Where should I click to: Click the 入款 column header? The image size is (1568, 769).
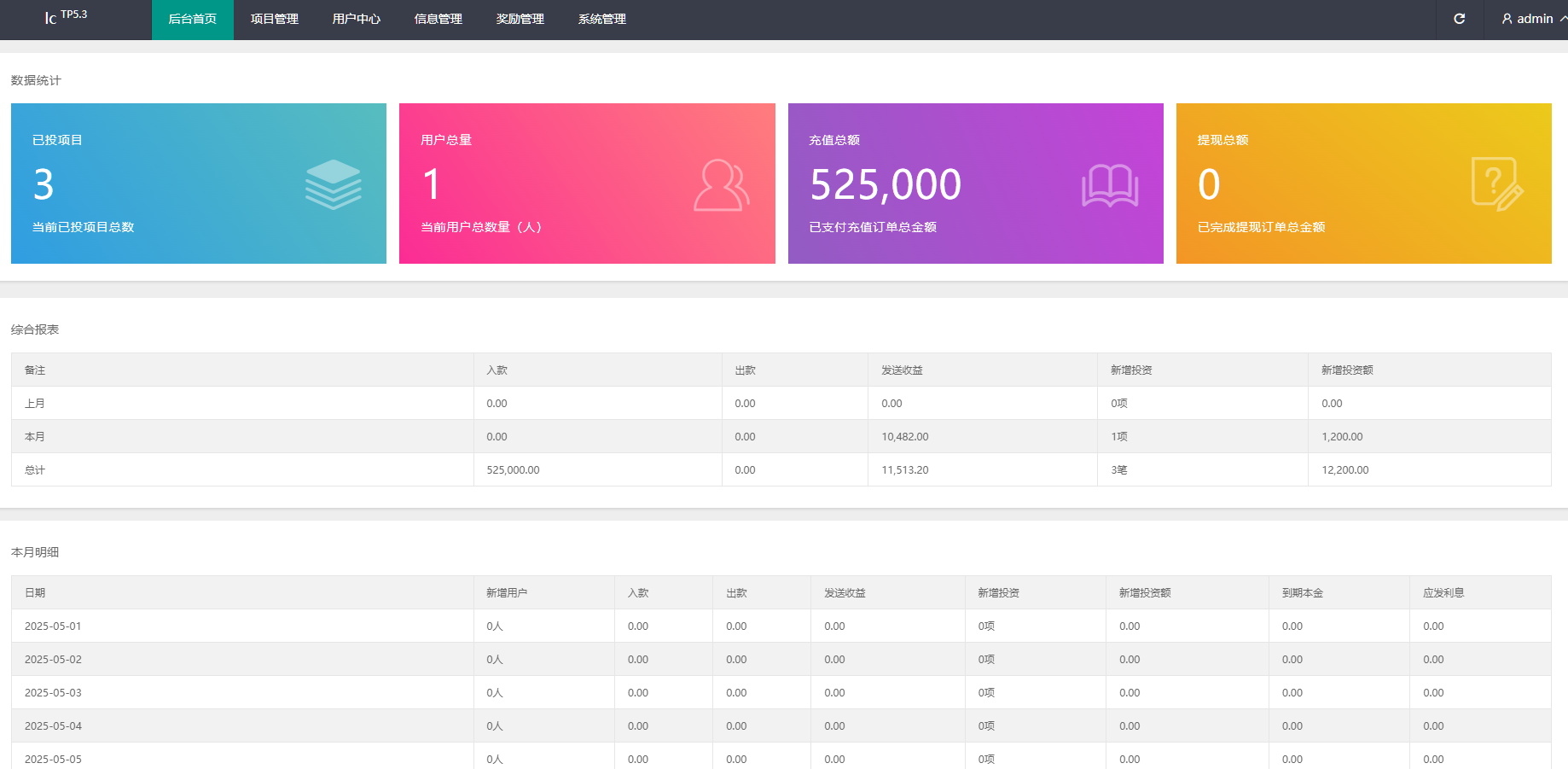(x=498, y=370)
